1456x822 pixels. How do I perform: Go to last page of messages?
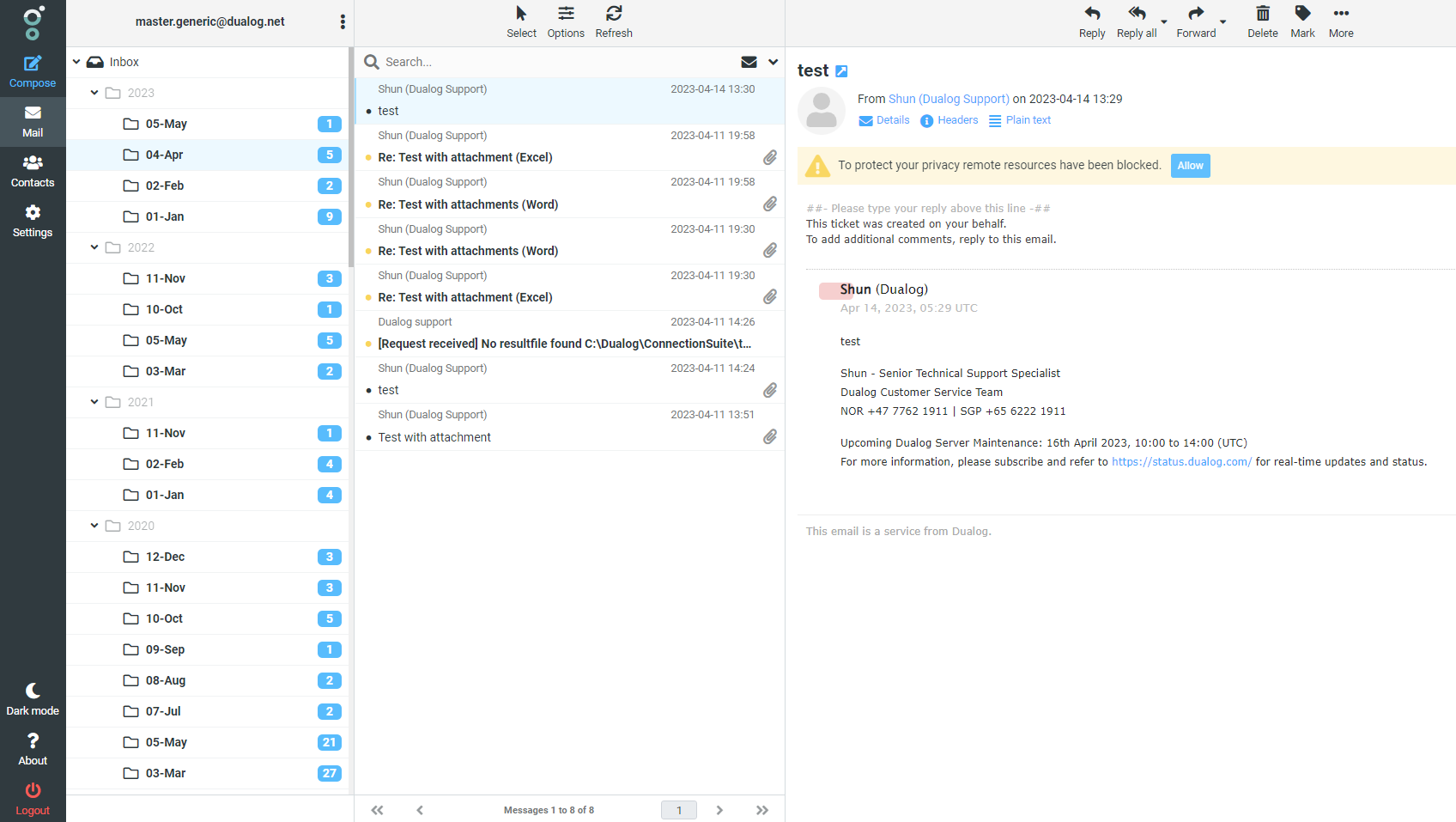[x=762, y=810]
